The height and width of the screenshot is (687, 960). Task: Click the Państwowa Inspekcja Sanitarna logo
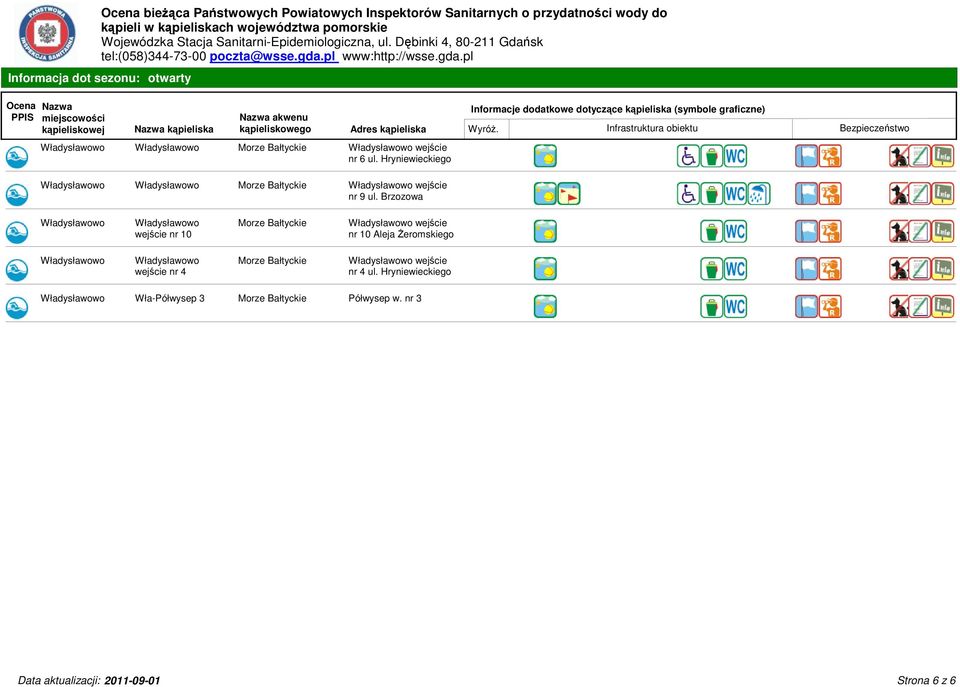click(47, 33)
